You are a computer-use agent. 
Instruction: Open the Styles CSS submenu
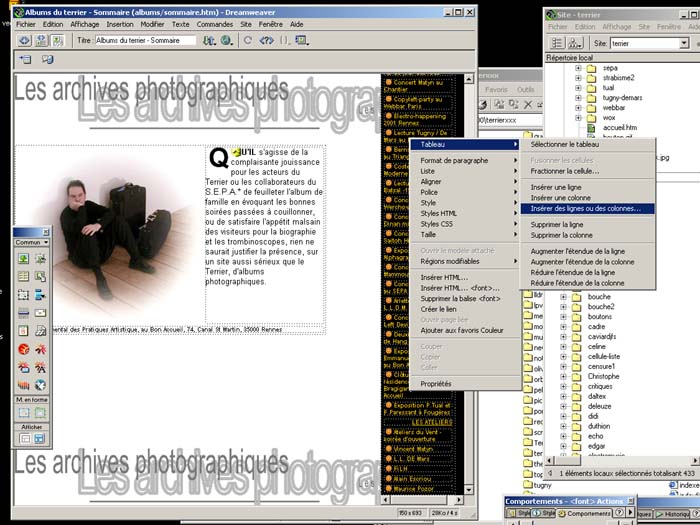click(x=465, y=224)
